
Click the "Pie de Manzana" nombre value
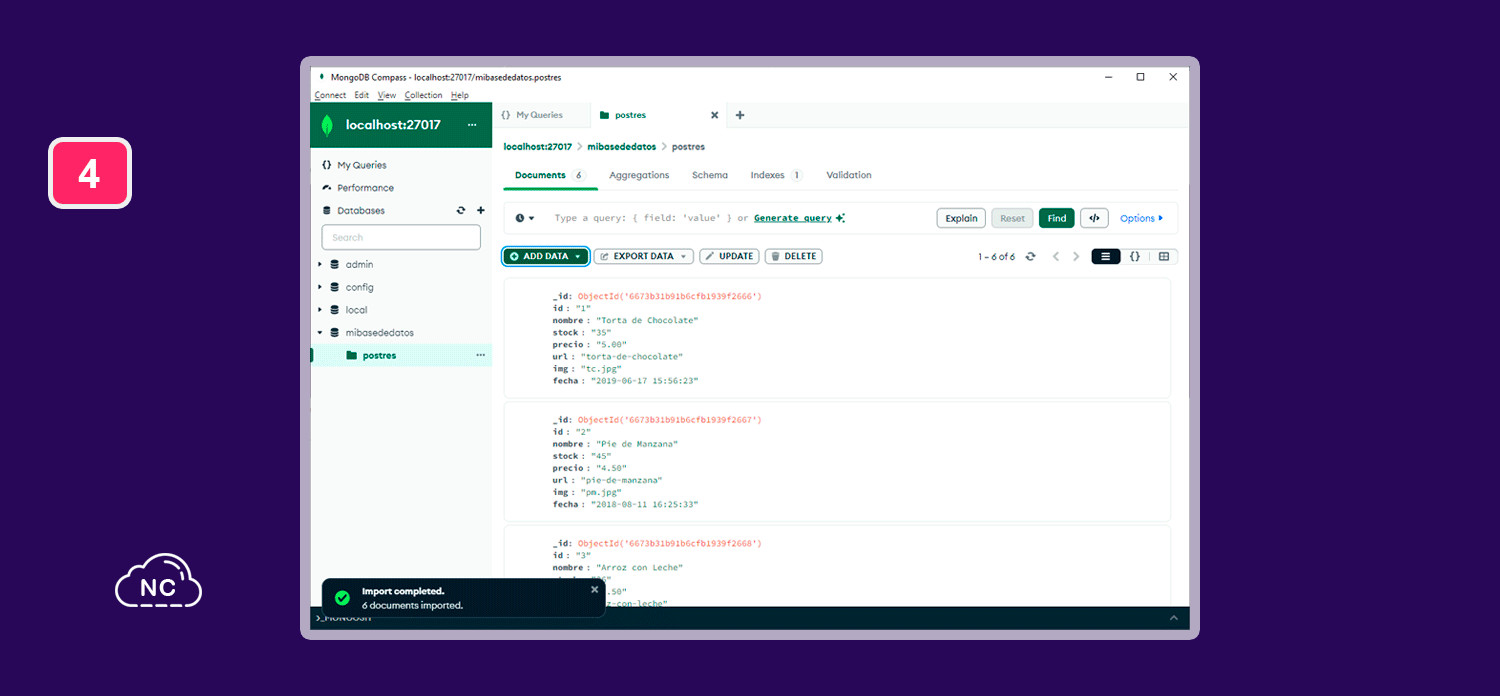click(636, 444)
